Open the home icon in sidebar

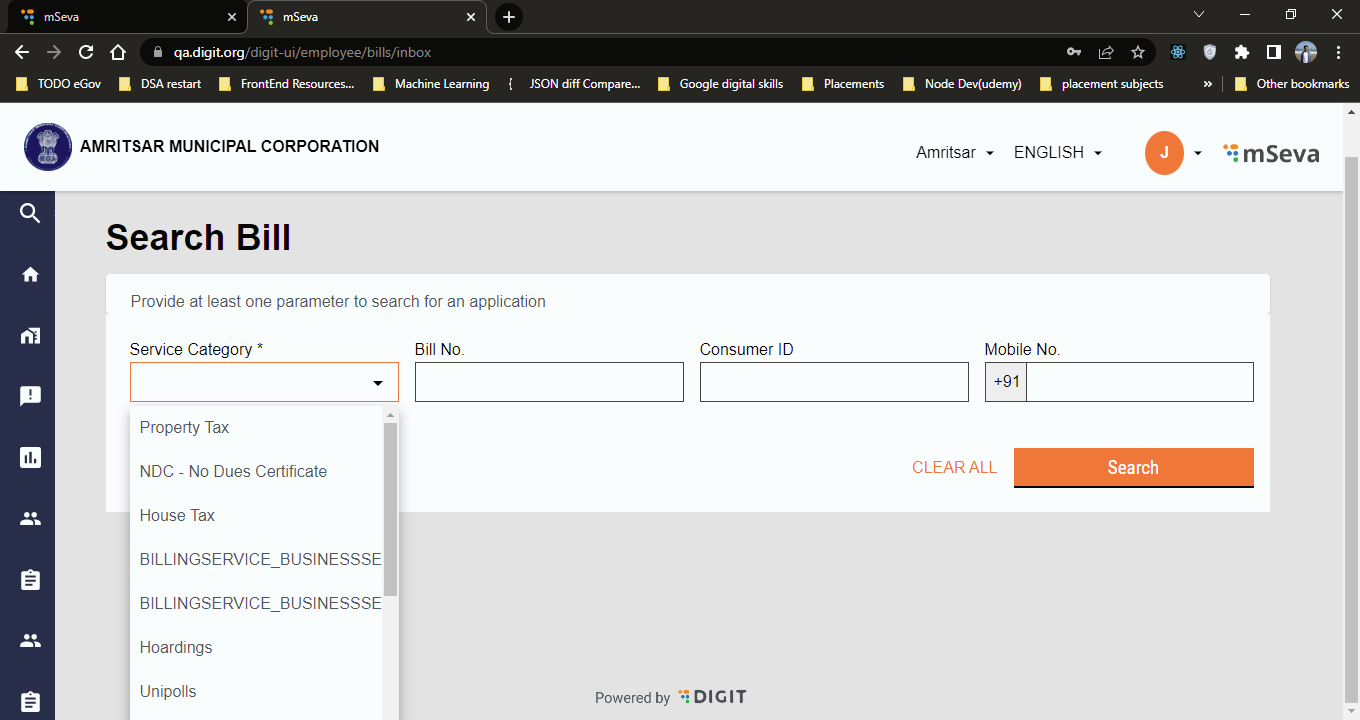click(30, 274)
